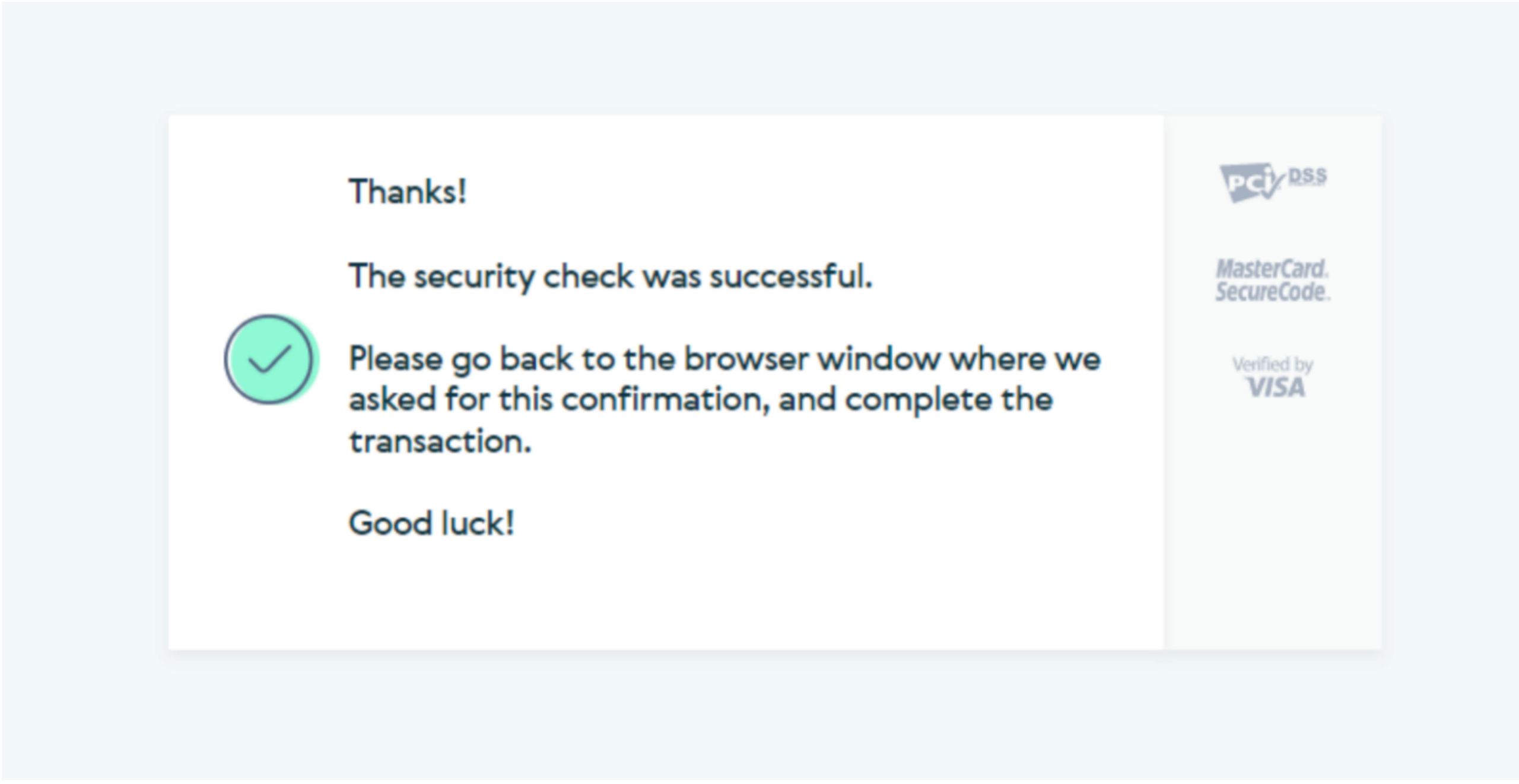The width and height of the screenshot is (1519, 784).
Task: Click the green checkmark success icon
Action: (x=270, y=359)
